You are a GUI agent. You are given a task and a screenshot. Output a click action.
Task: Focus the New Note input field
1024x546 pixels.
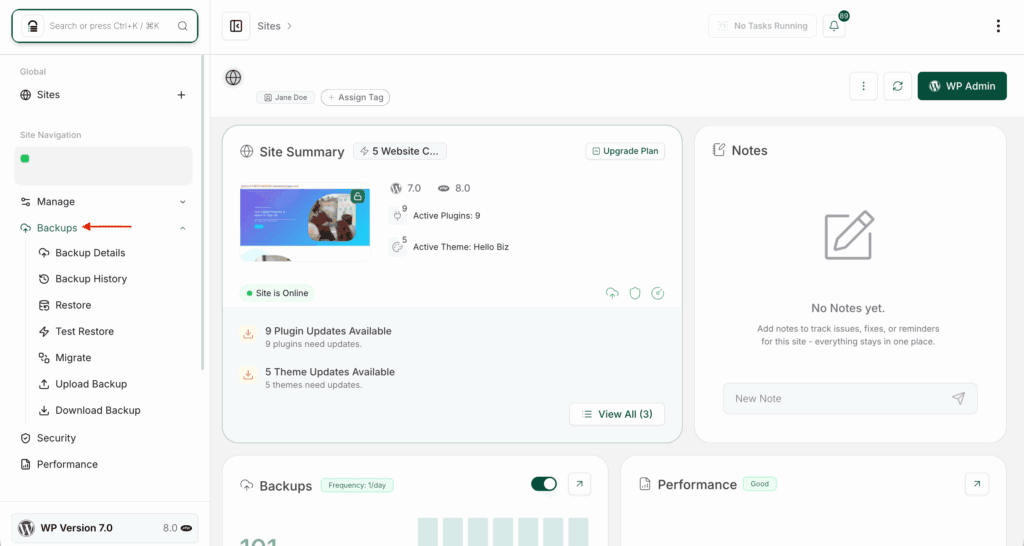pos(850,398)
